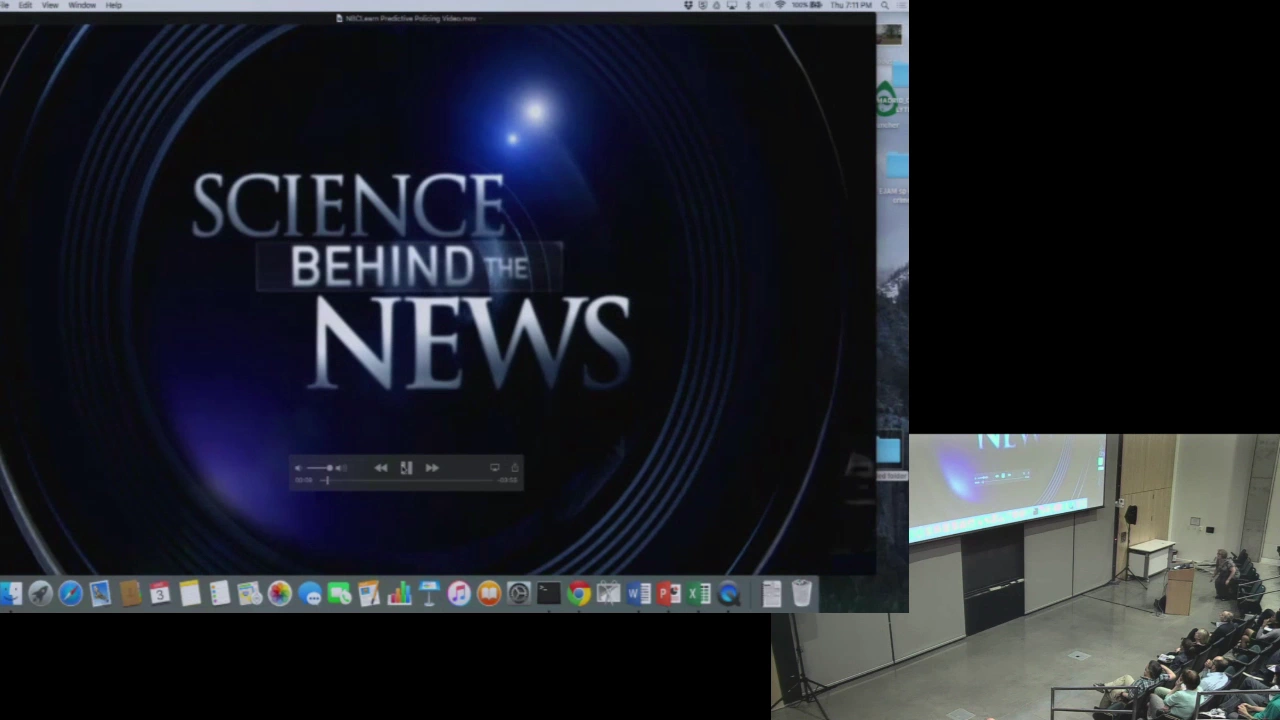Click the fast-forward button in player controls
This screenshot has width=1280, height=720.
pyautogui.click(x=432, y=468)
